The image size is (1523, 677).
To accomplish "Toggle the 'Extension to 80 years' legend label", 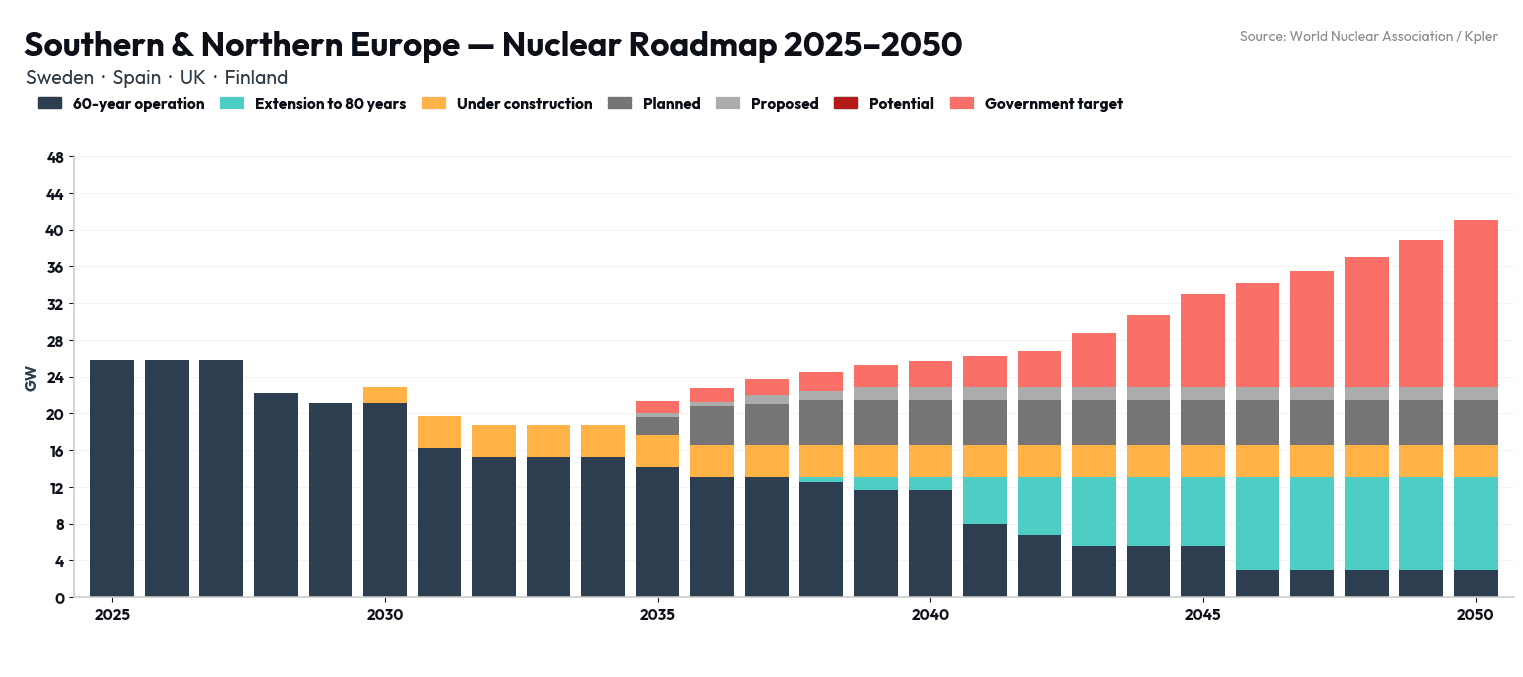I will (330, 104).
